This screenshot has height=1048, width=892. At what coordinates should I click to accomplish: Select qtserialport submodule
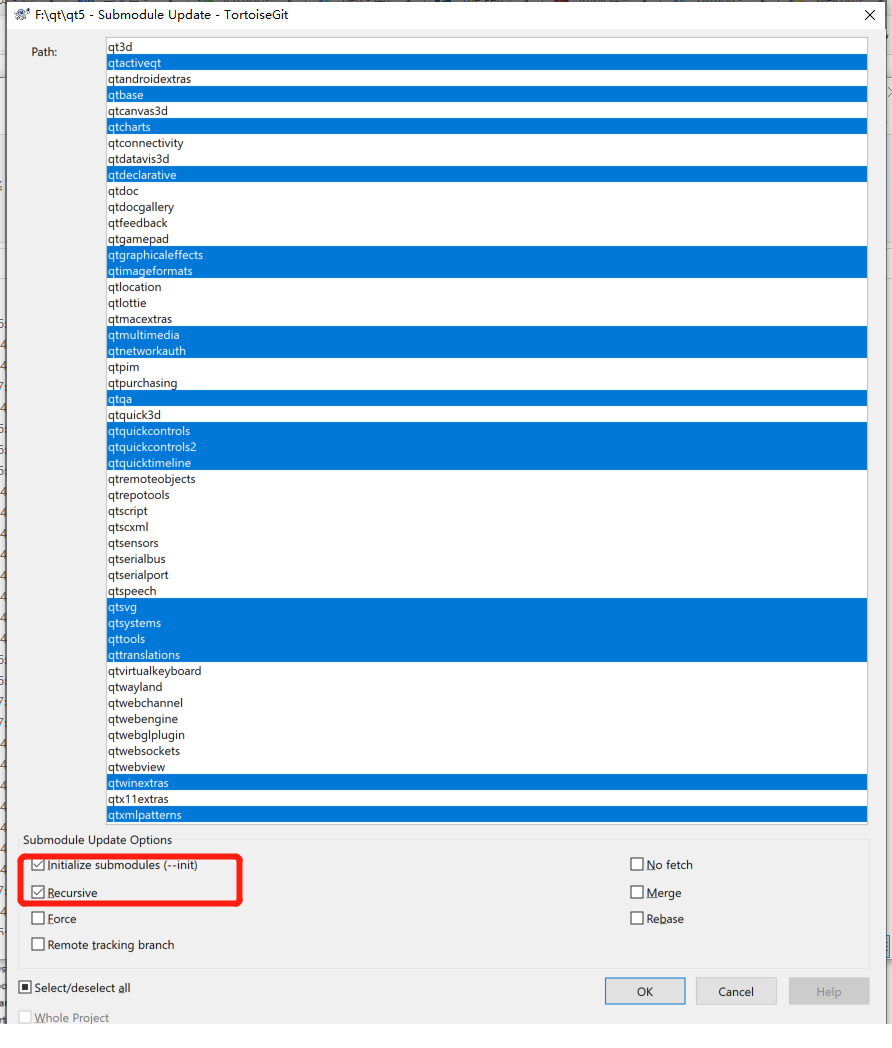(486, 575)
